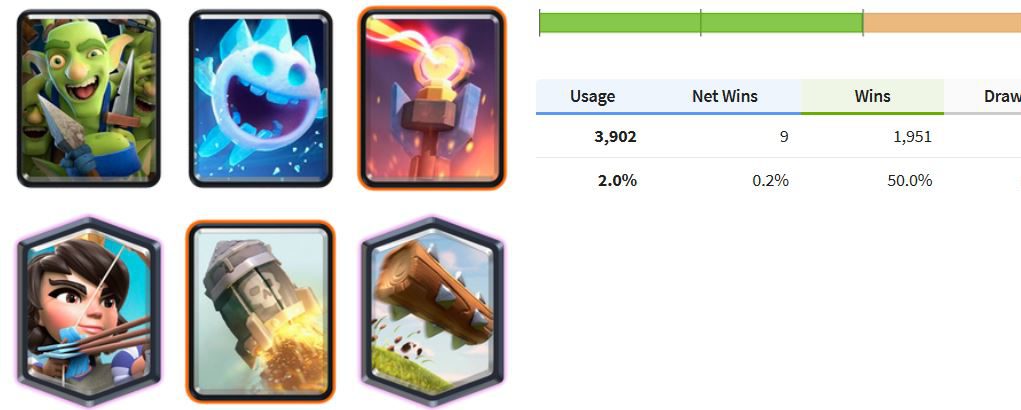Click the Inferno Tower card
Screen dimensions: 1021x410
click(x=432, y=98)
